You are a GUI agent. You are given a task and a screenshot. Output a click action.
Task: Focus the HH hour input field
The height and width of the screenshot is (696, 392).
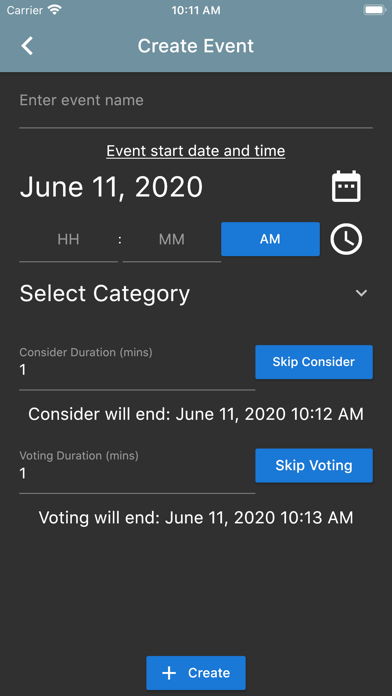(68, 244)
